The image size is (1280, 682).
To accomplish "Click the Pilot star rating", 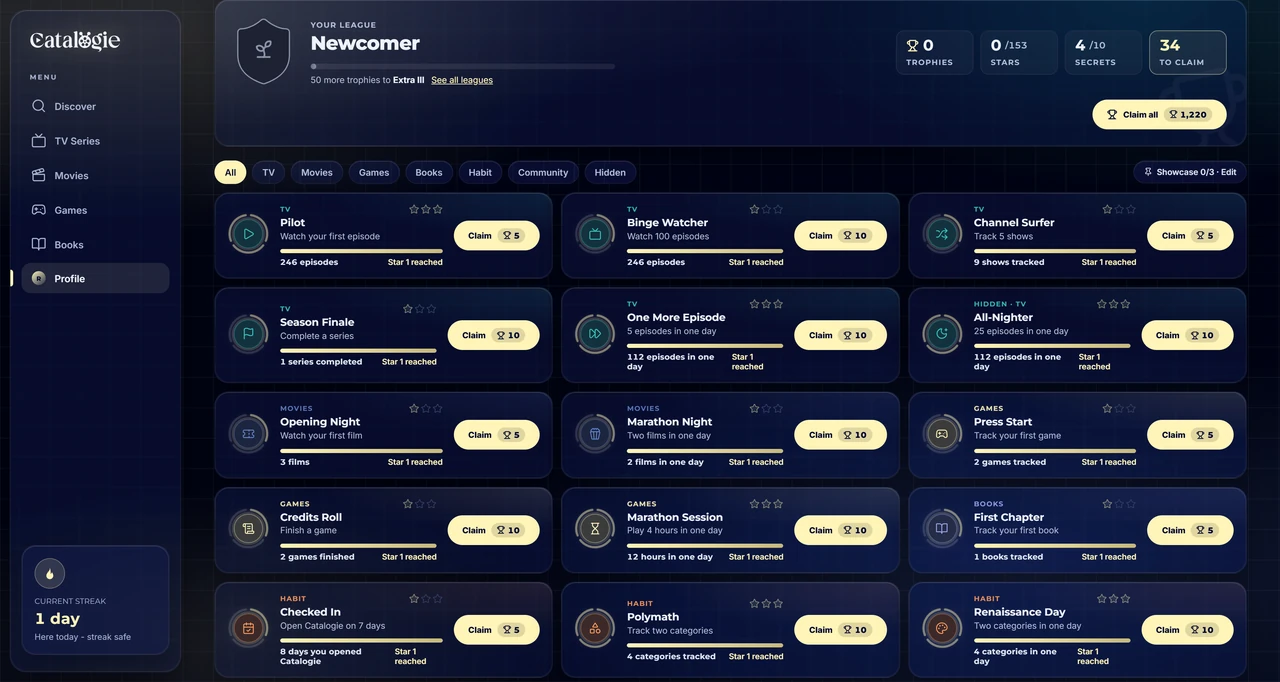I will coord(425,209).
